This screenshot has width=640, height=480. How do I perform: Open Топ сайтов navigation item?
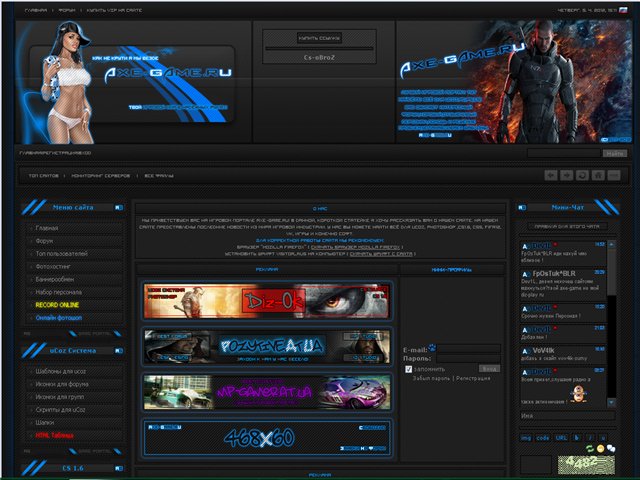coord(44,176)
